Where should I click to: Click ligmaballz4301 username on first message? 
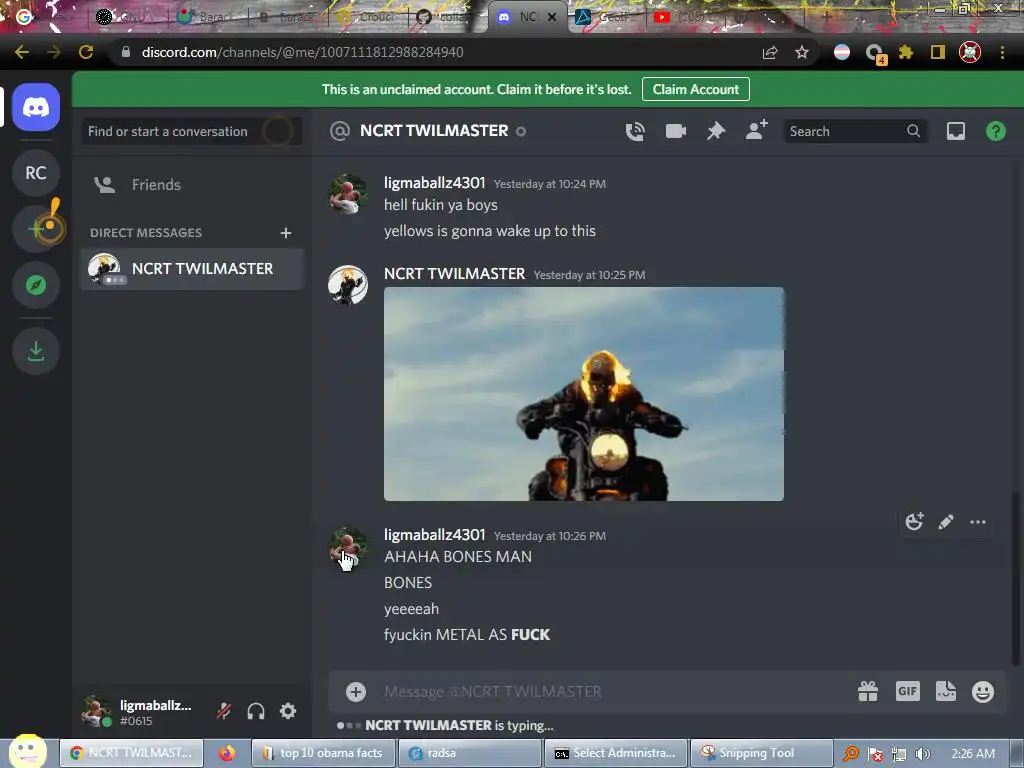pyautogui.click(x=434, y=183)
